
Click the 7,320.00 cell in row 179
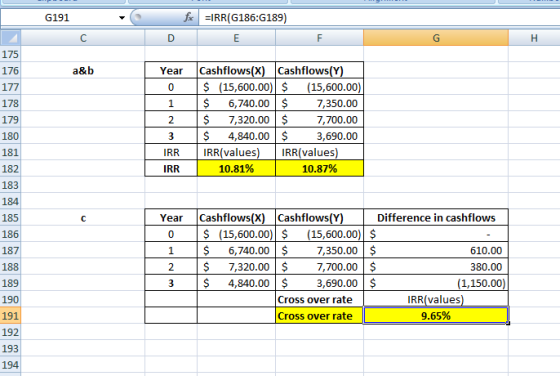[x=236, y=120]
